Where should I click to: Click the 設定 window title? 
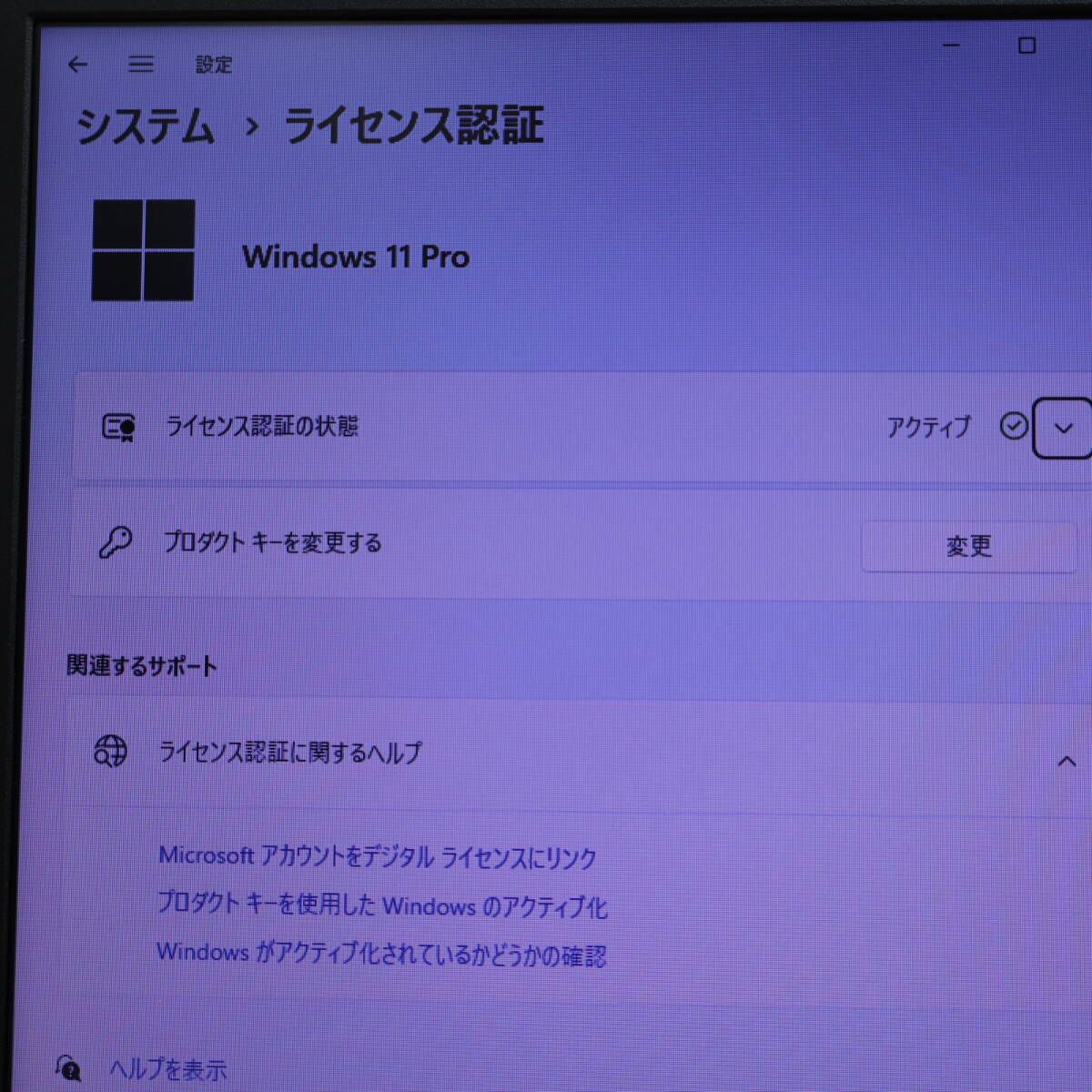(x=214, y=65)
